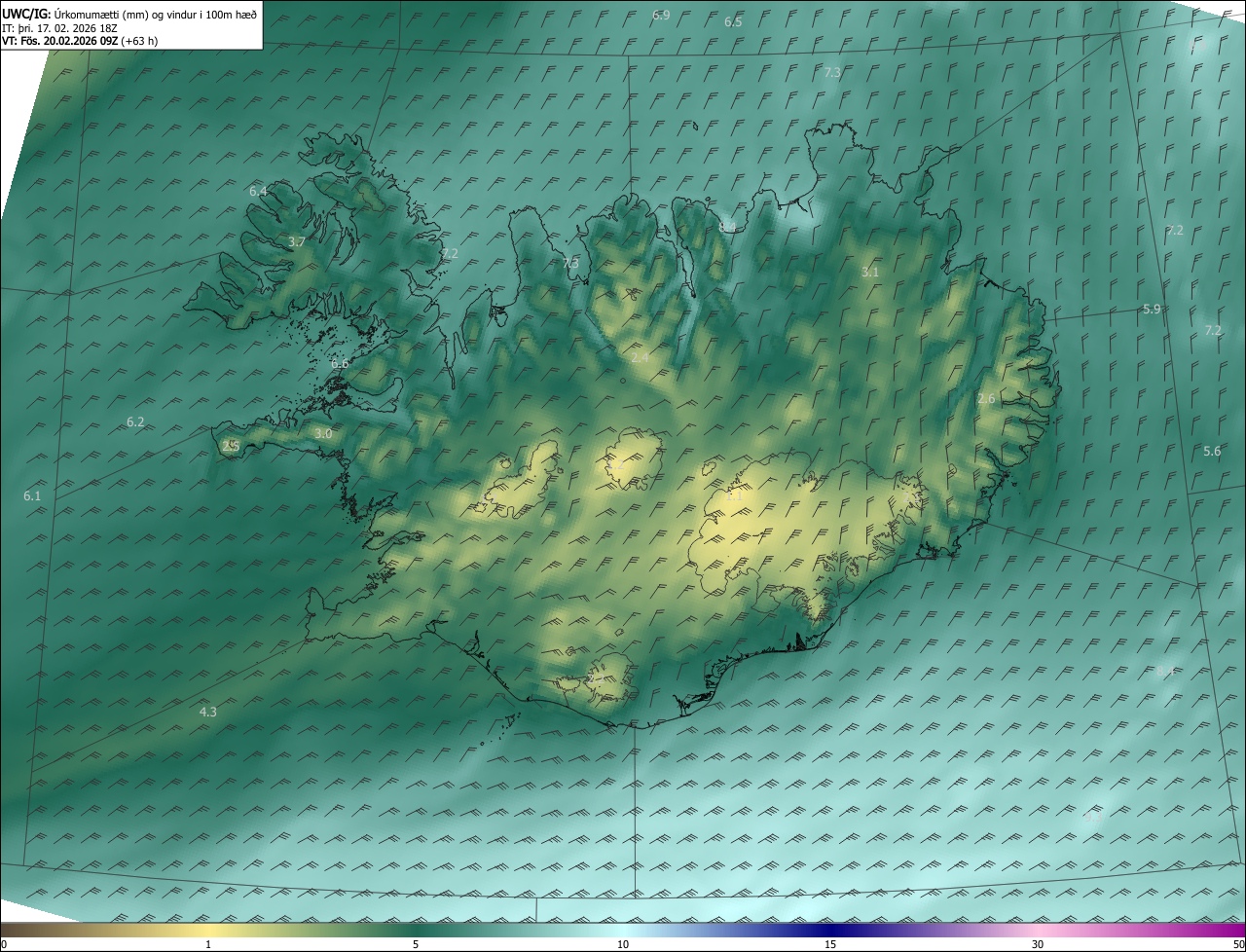Select the 'IT: þri. 17. 02. 2026 18Z' line

[x=59, y=27]
